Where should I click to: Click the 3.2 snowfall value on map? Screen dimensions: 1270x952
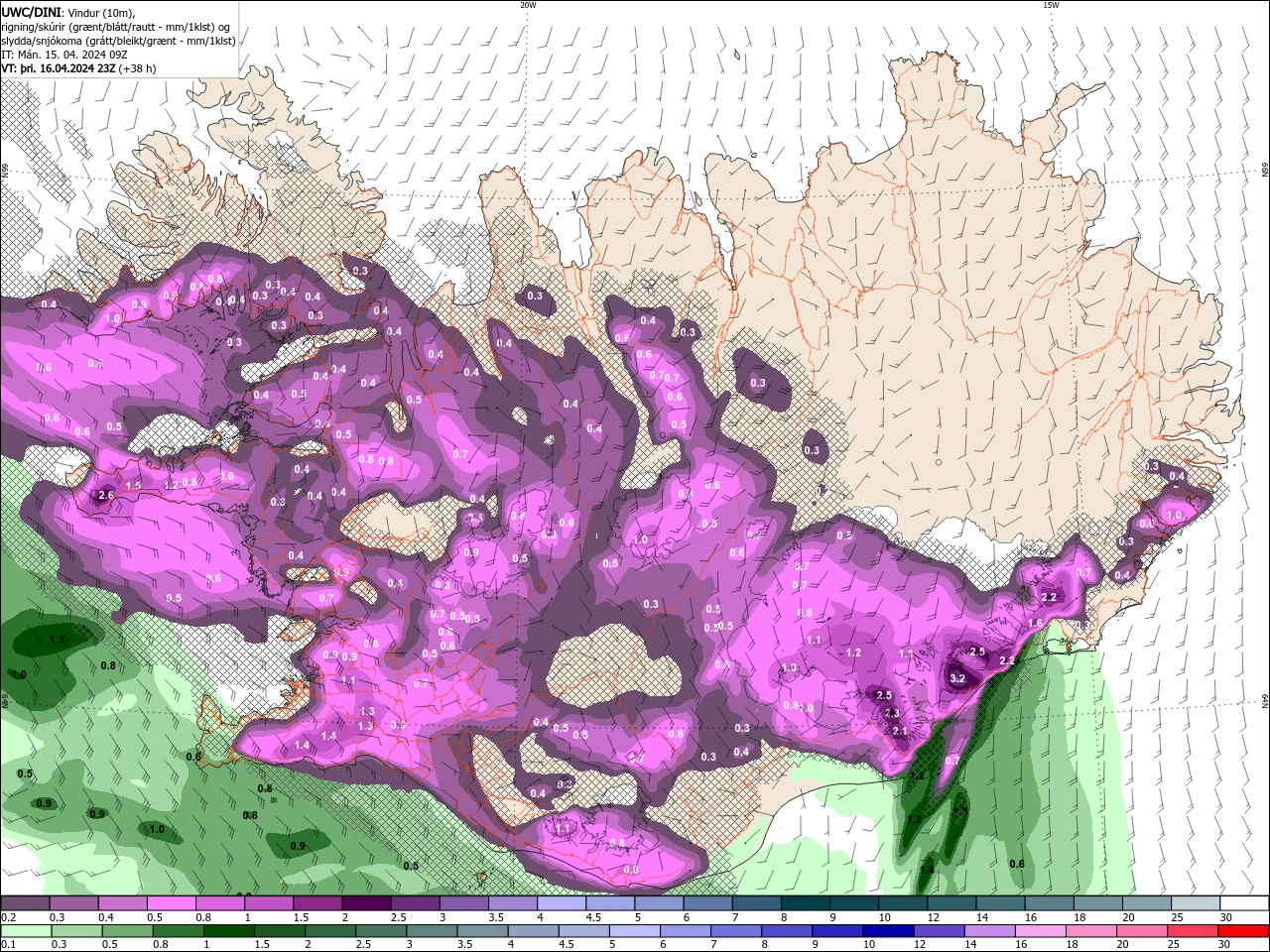(957, 679)
